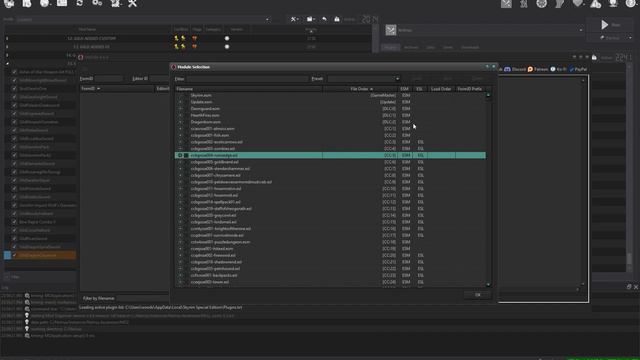This screenshot has width=640, height=360.
Task: Switch to the Plugins tab
Action: point(390,47)
